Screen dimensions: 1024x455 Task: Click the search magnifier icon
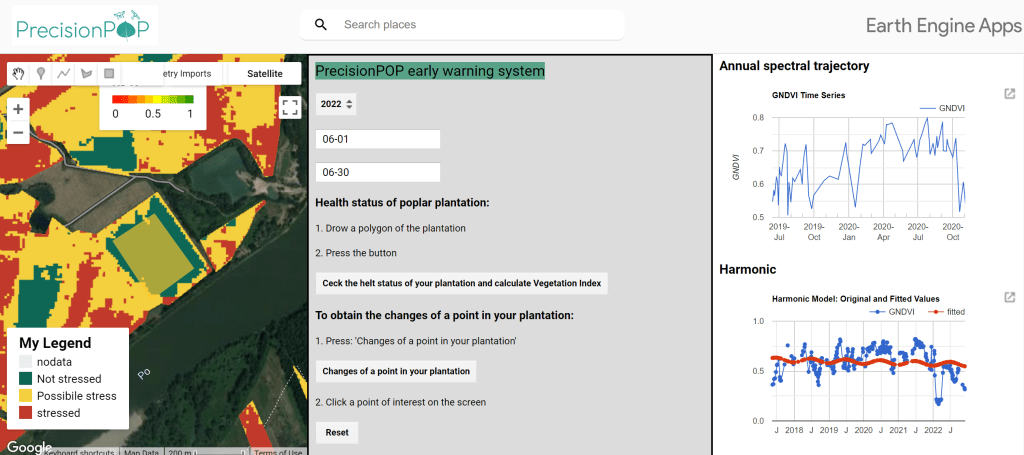pos(321,25)
